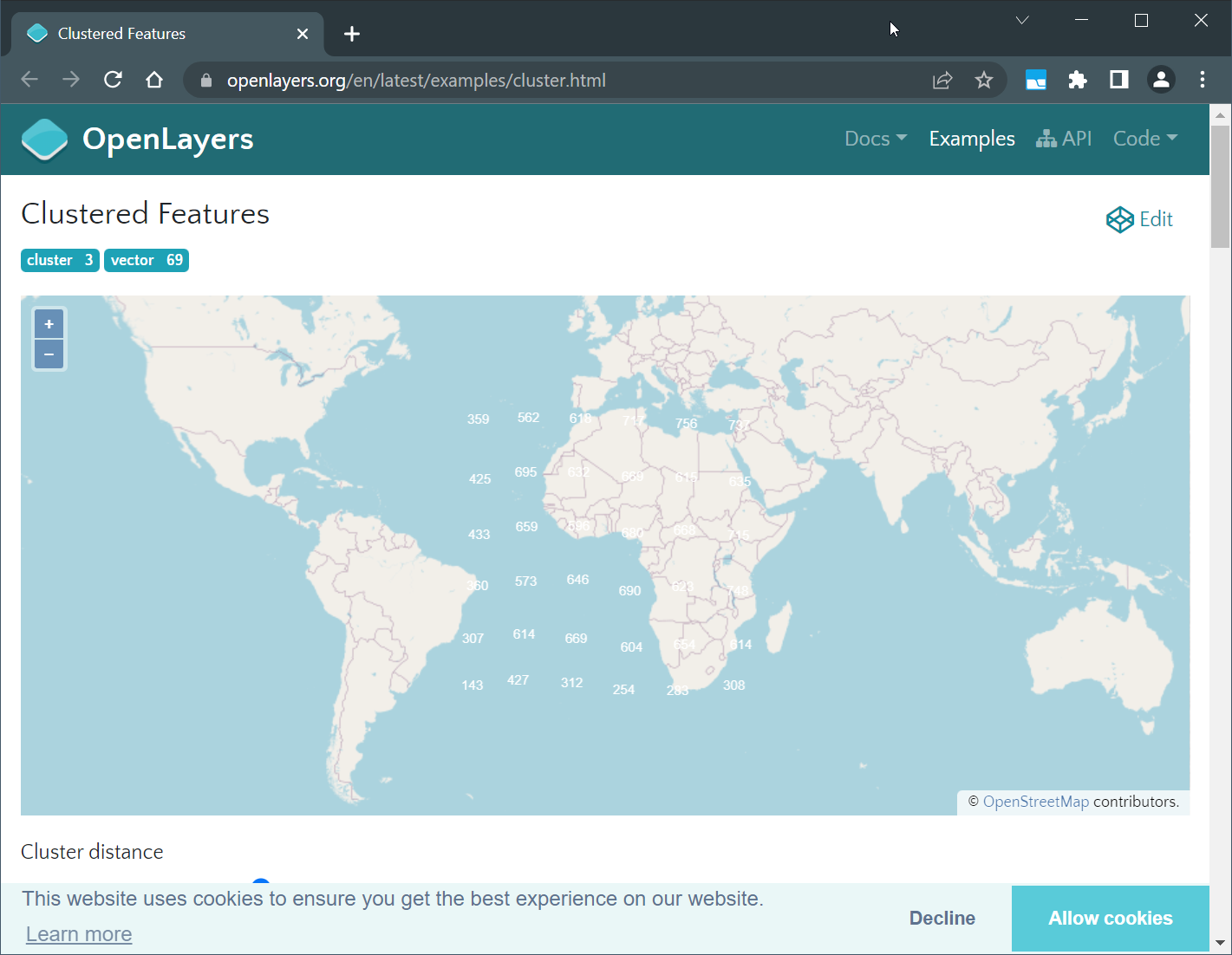The width and height of the screenshot is (1232, 955).
Task: Open the Learn more link
Action: pyautogui.click(x=79, y=933)
